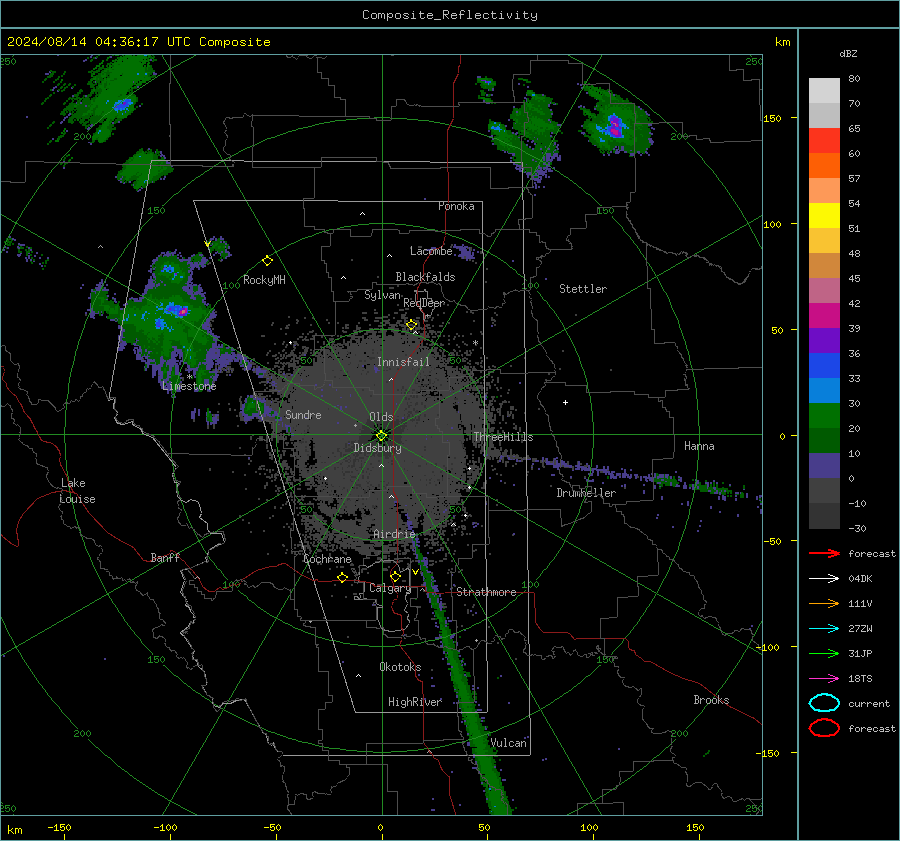Image resolution: width=900 pixels, height=841 pixels.
Task: Select the yellow diamond marker below RedDeer
Action: click(412, 325)
